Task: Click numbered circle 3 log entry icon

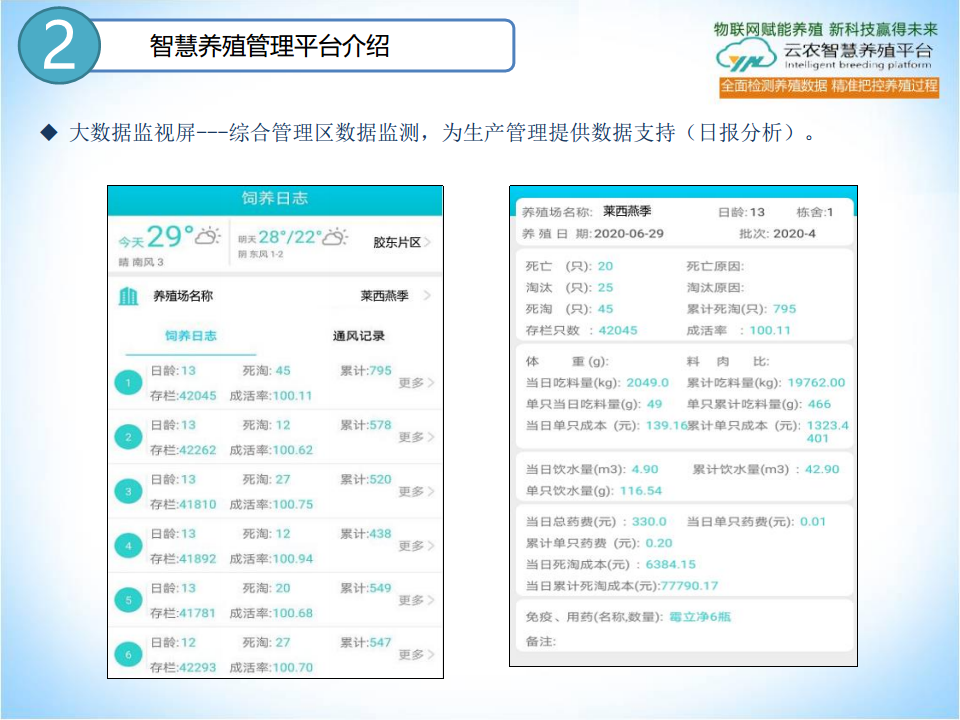Action: [x=128, y=491]
